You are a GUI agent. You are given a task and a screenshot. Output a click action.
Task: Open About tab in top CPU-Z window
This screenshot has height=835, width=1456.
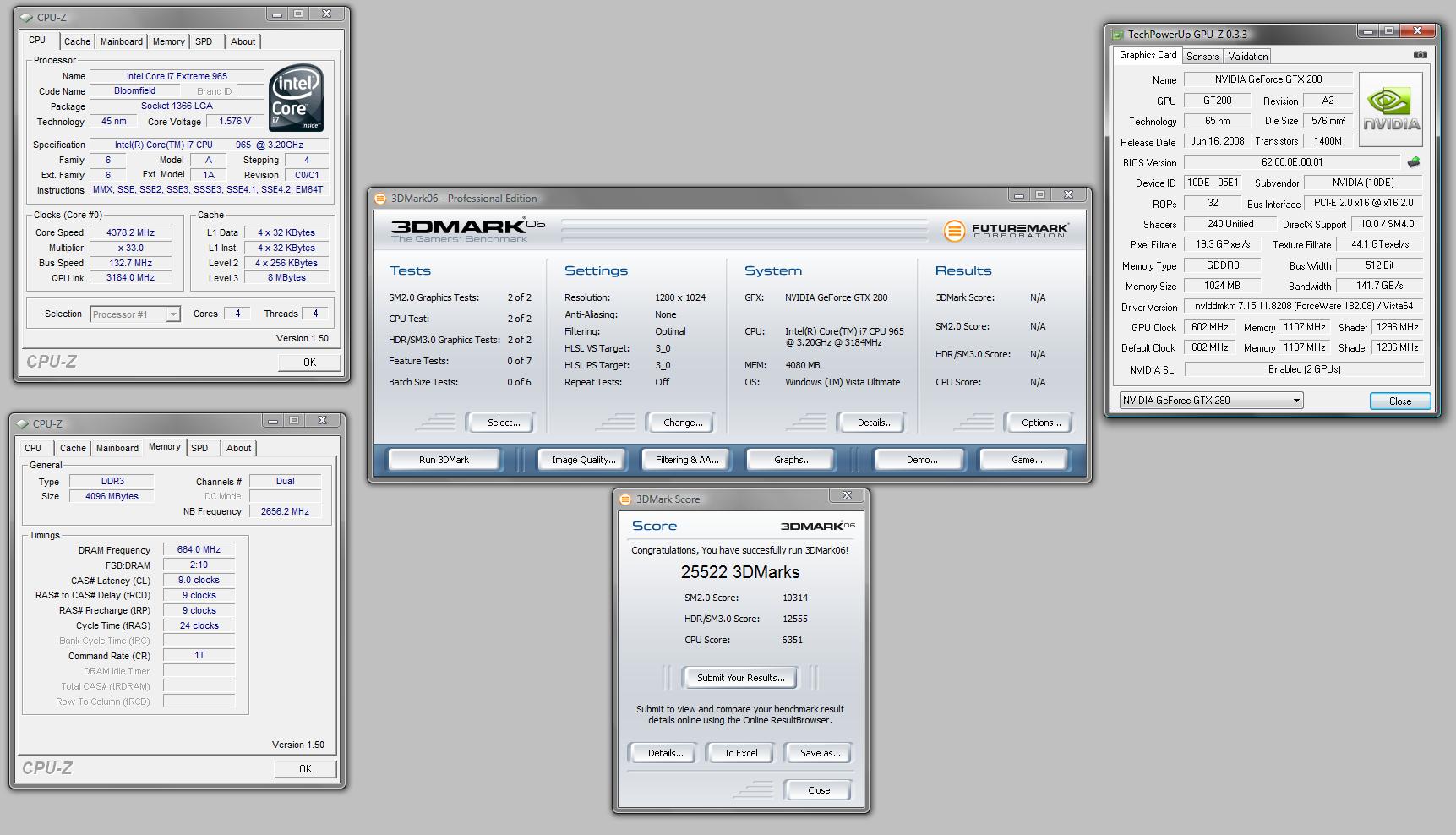pos(243,41)
